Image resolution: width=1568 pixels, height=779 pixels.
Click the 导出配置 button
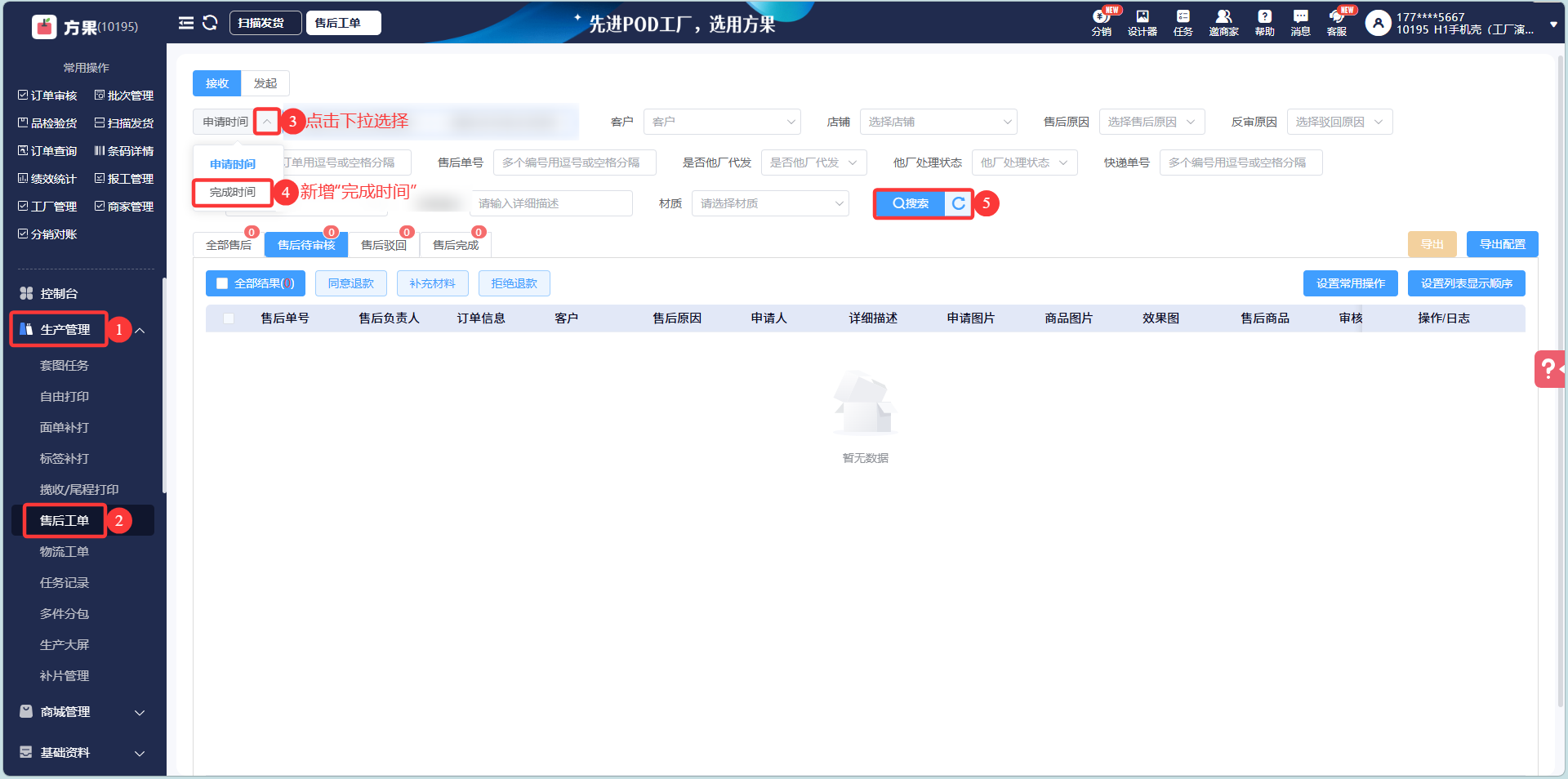1501,243
